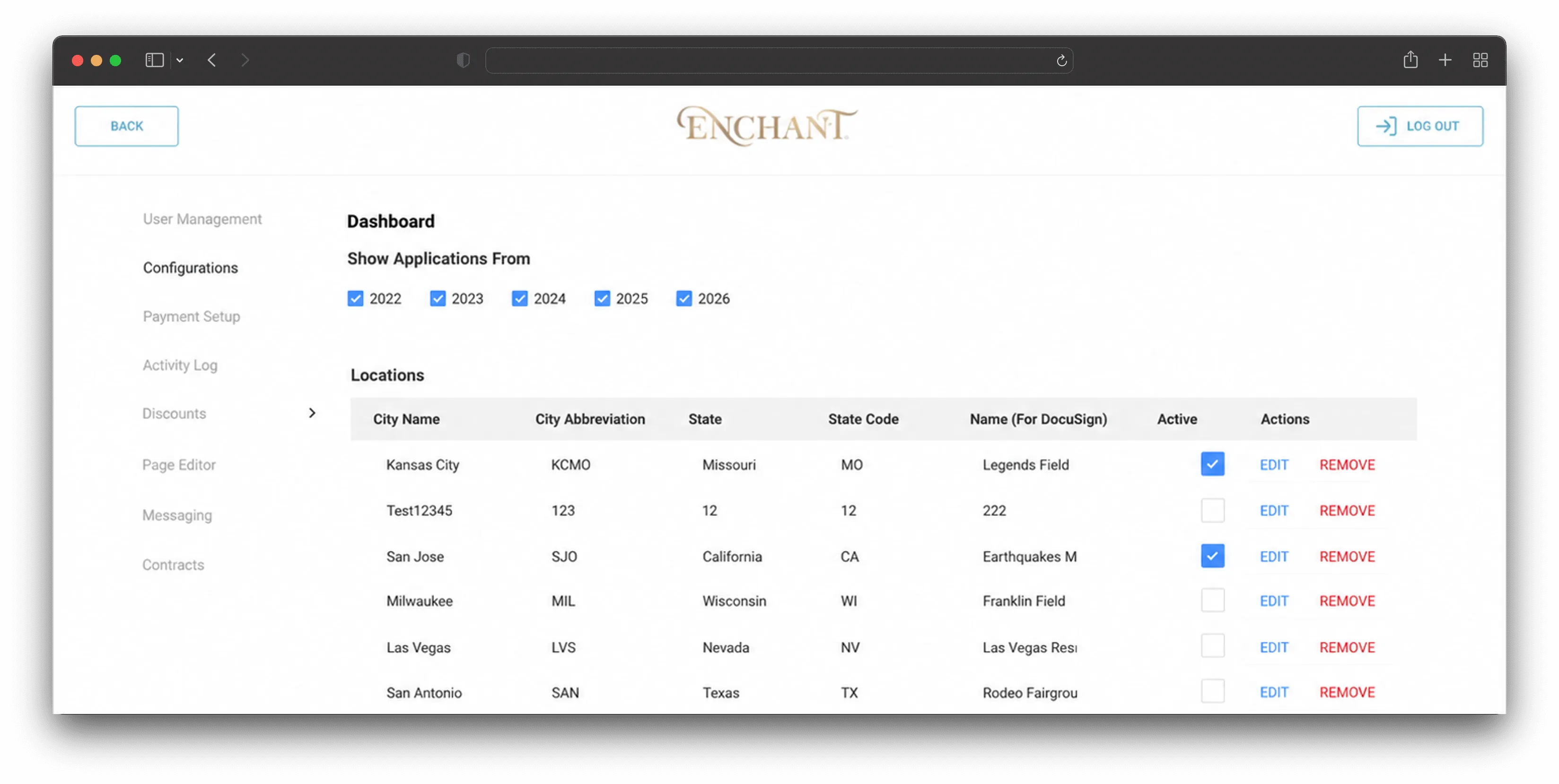Uncheck the 2025 applications checkbox
1559x784 pixels.
click(x=602, y=298)
